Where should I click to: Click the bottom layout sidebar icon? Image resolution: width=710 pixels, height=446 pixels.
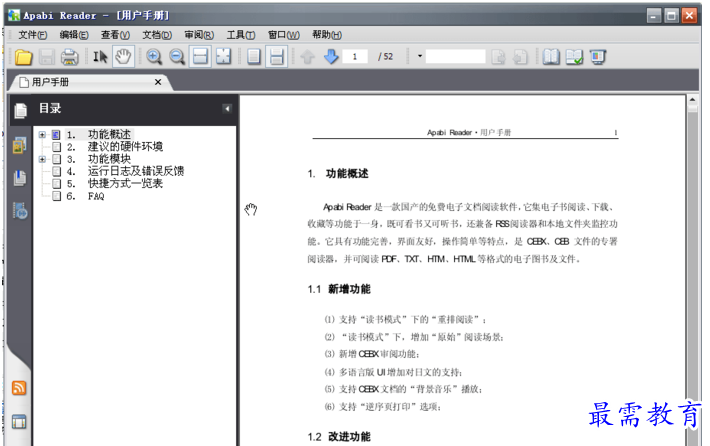pos(19,422)
